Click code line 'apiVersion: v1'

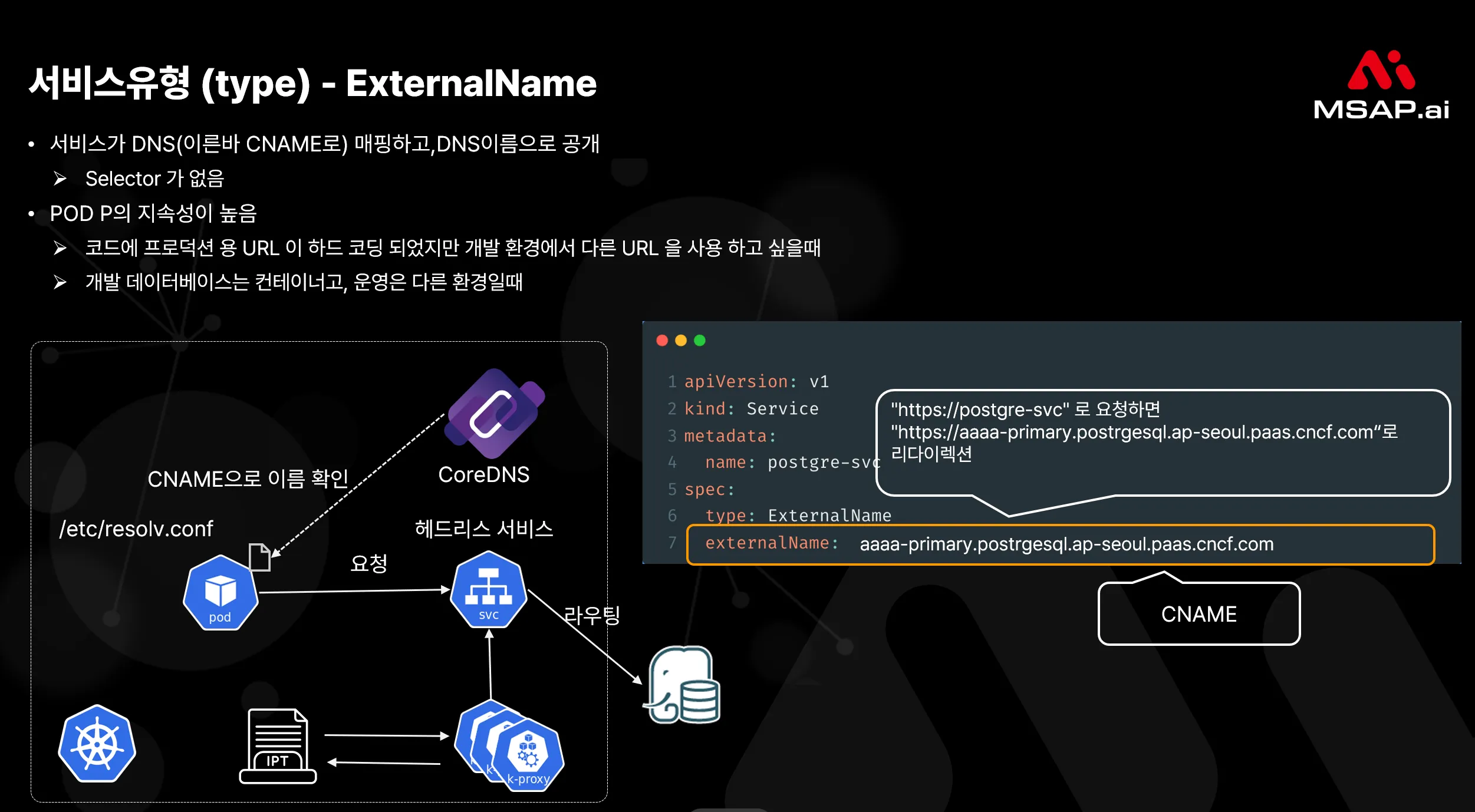tap(756, 382)
